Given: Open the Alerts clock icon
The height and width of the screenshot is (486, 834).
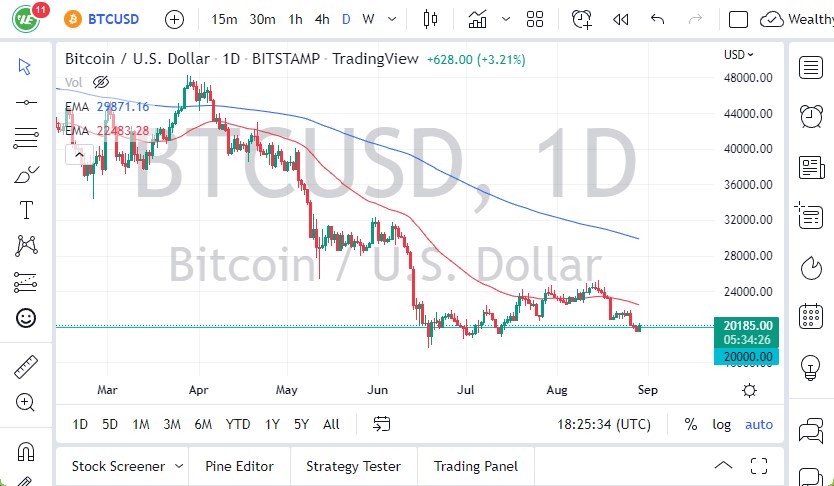Looking at the screenshot, I should 582,19.
